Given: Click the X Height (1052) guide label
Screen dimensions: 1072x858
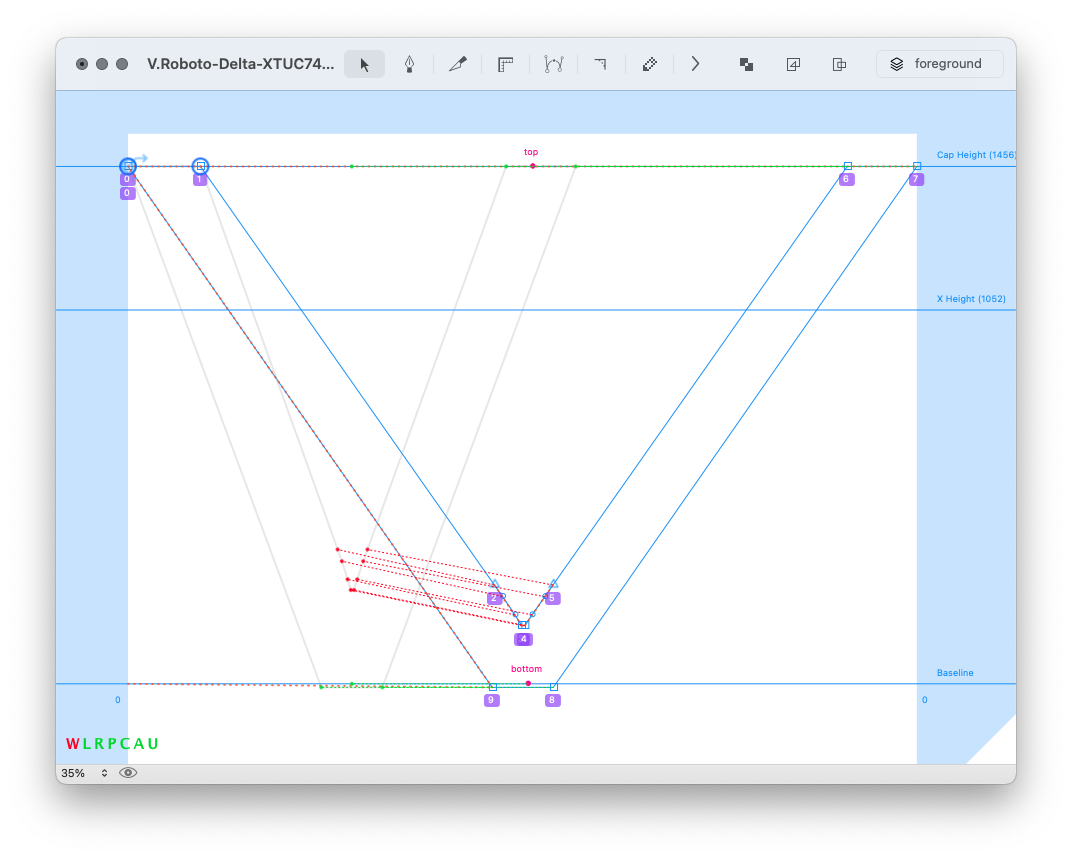Looking at the screenshot, I should [x=970, y=299].
